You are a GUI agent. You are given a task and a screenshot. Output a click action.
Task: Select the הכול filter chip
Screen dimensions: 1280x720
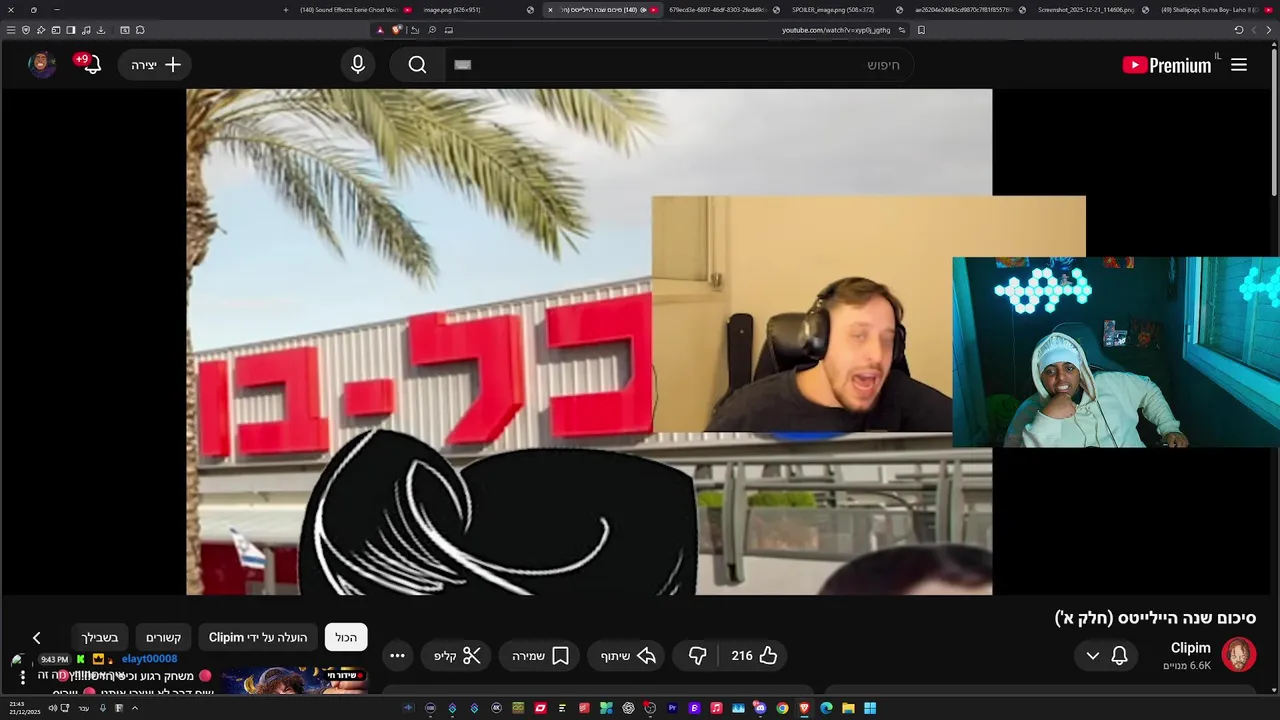point(346,637)
